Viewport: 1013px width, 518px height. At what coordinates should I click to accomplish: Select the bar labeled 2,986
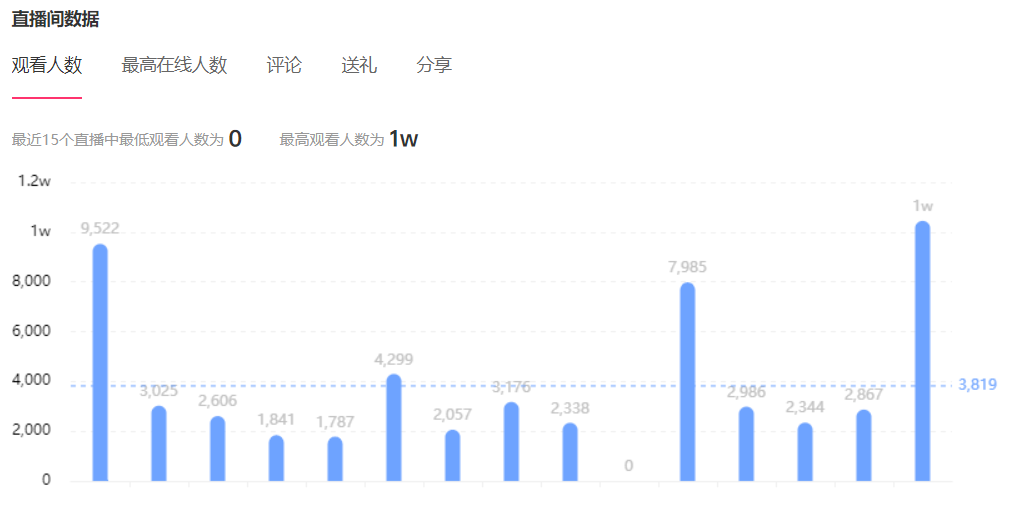[747, 444]
